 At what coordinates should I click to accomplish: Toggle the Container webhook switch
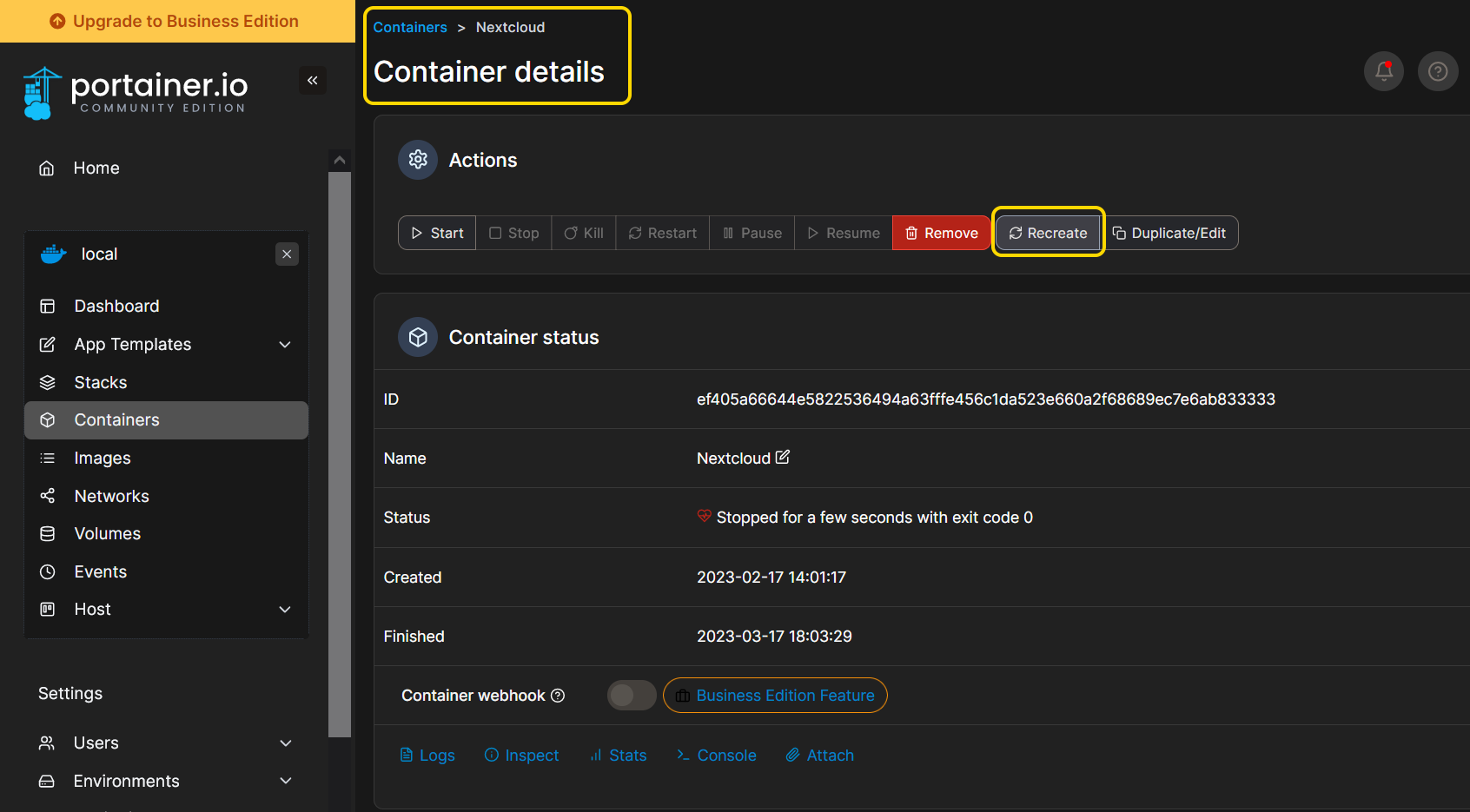click(632, 696)
